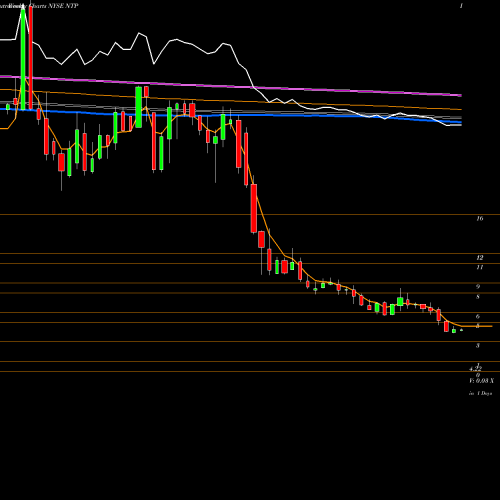The width and height of the screenshot is (500, 500).
Task: Click the last small green candlestick
Action: pos(462,330)
